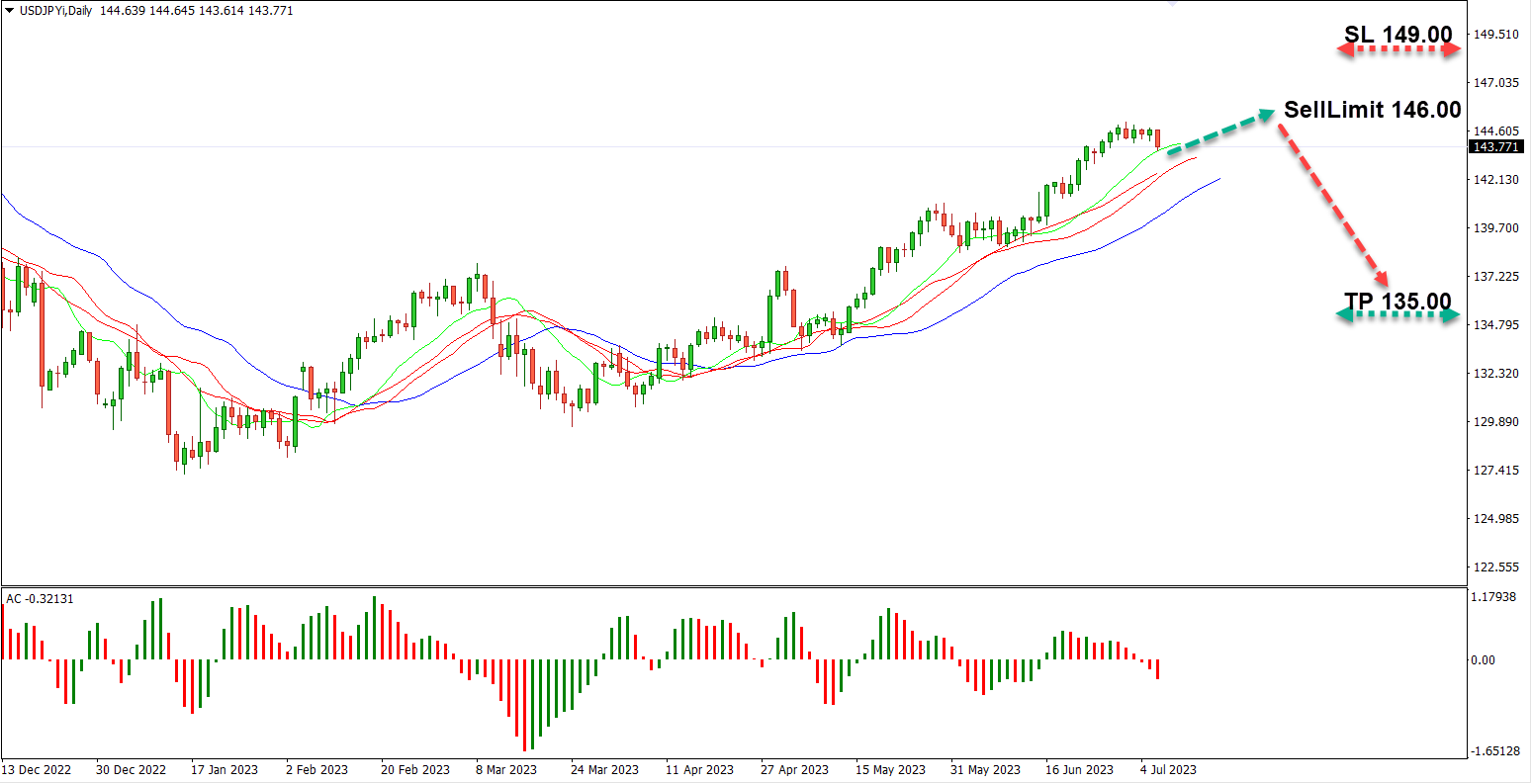Click the open price 144.639 in header

click(122, 10)
